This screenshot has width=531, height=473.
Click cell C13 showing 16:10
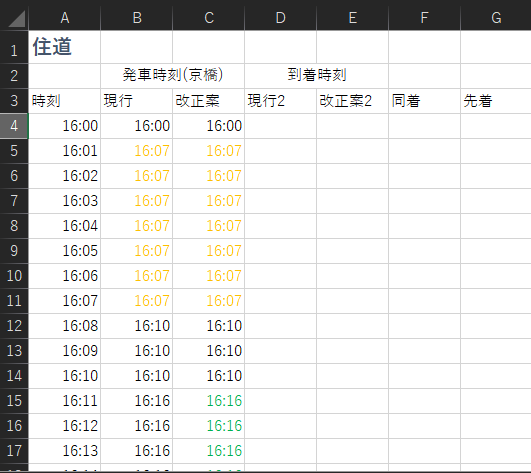(x=209, y=351)
